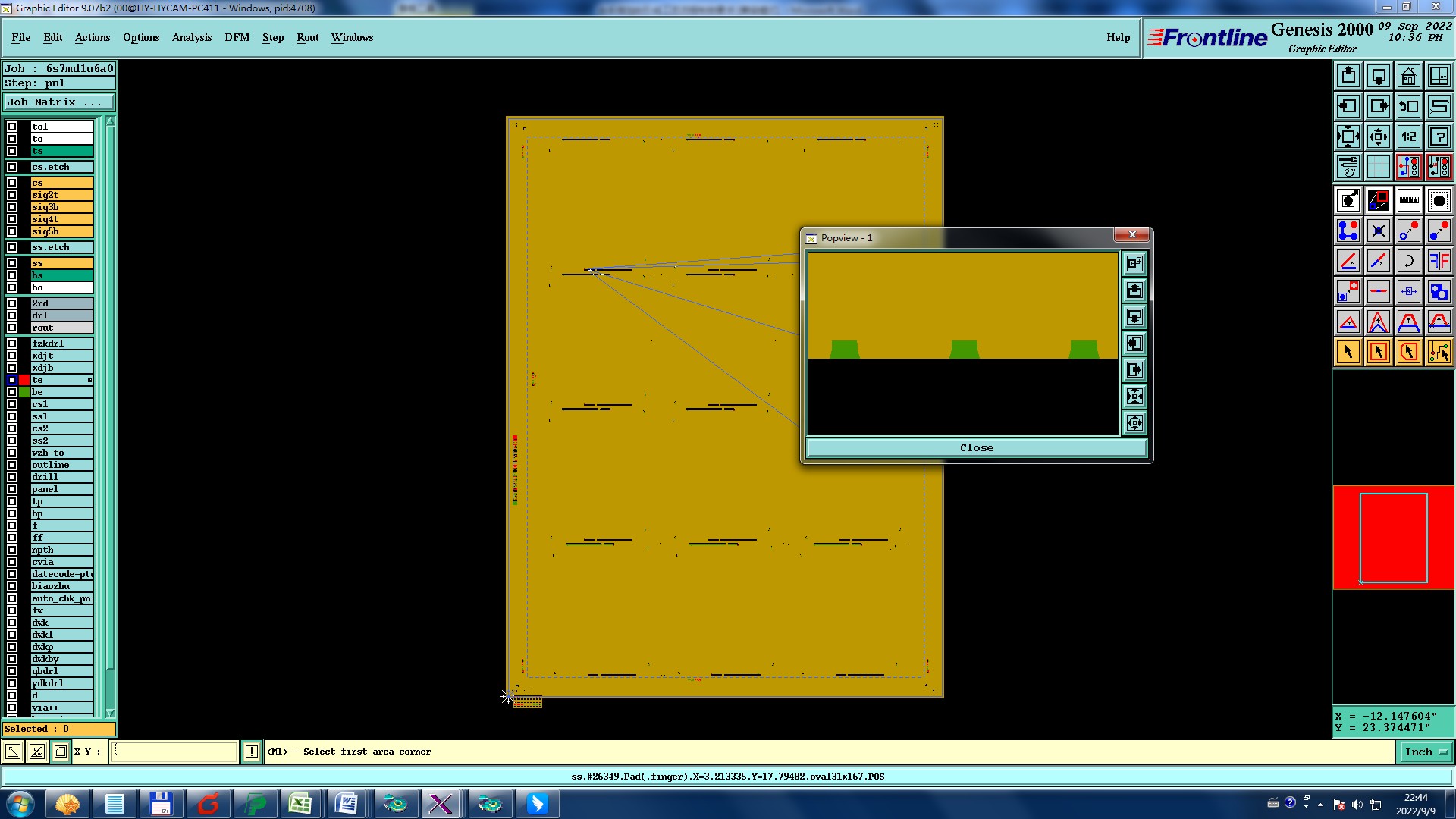Click the help question-mark icon in the toolbox
1456x819 pixels.
point(1439,136)
